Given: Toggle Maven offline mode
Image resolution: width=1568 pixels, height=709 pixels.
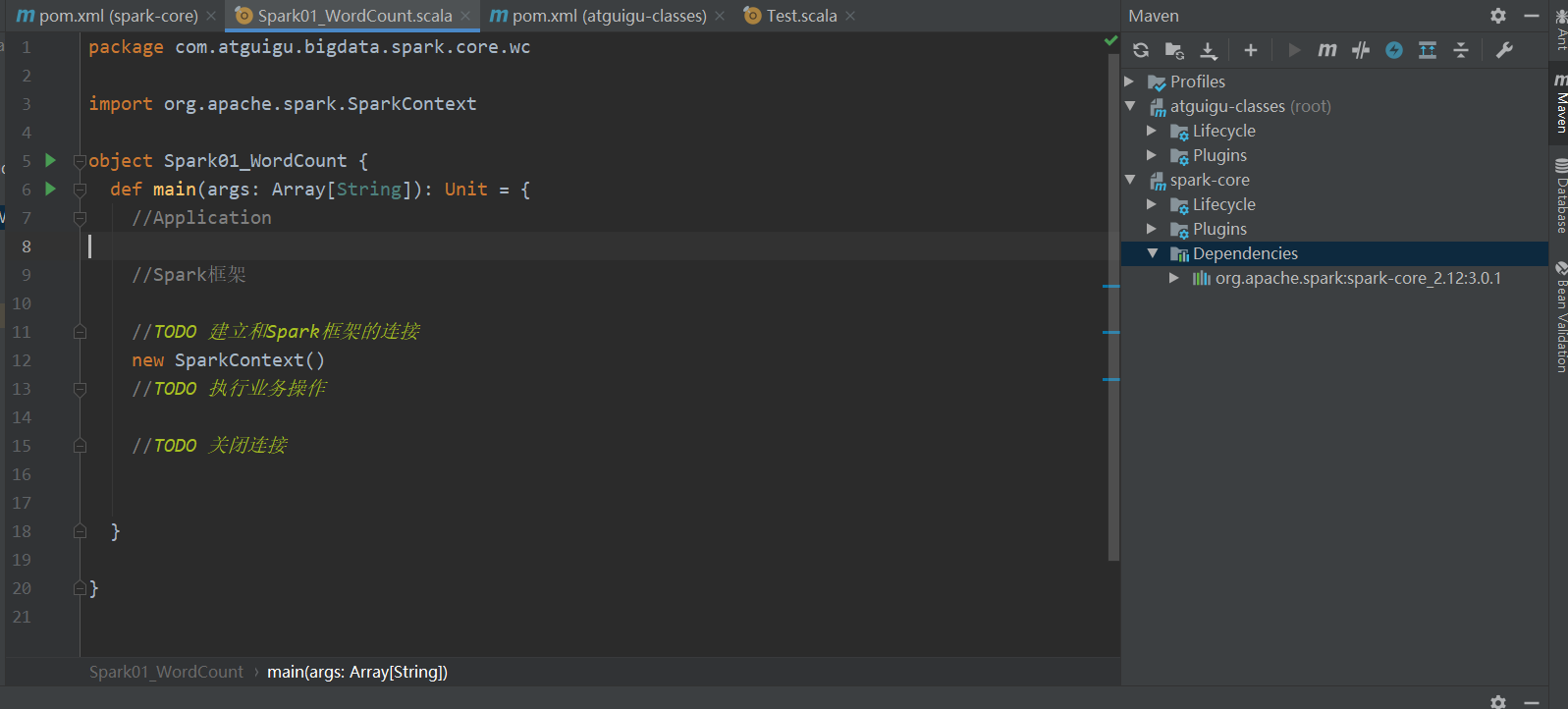Looking at the screenshot, I should (1361, 50).
